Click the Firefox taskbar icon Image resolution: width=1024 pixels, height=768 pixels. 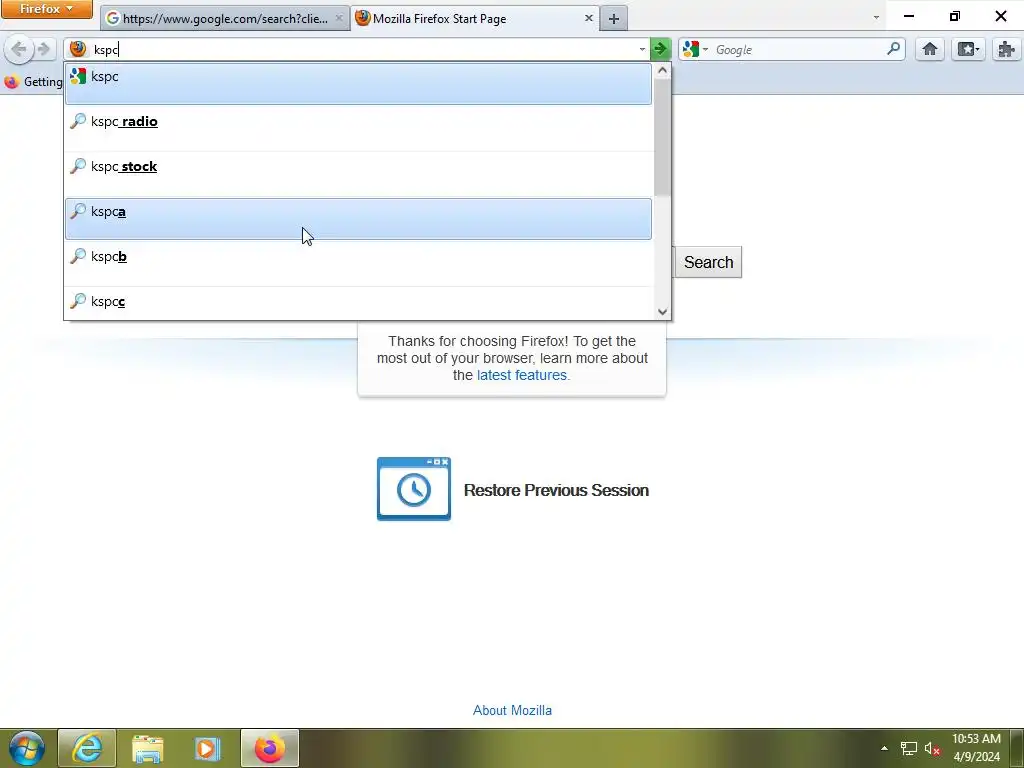pyautogui.click(x=270, y=748)
